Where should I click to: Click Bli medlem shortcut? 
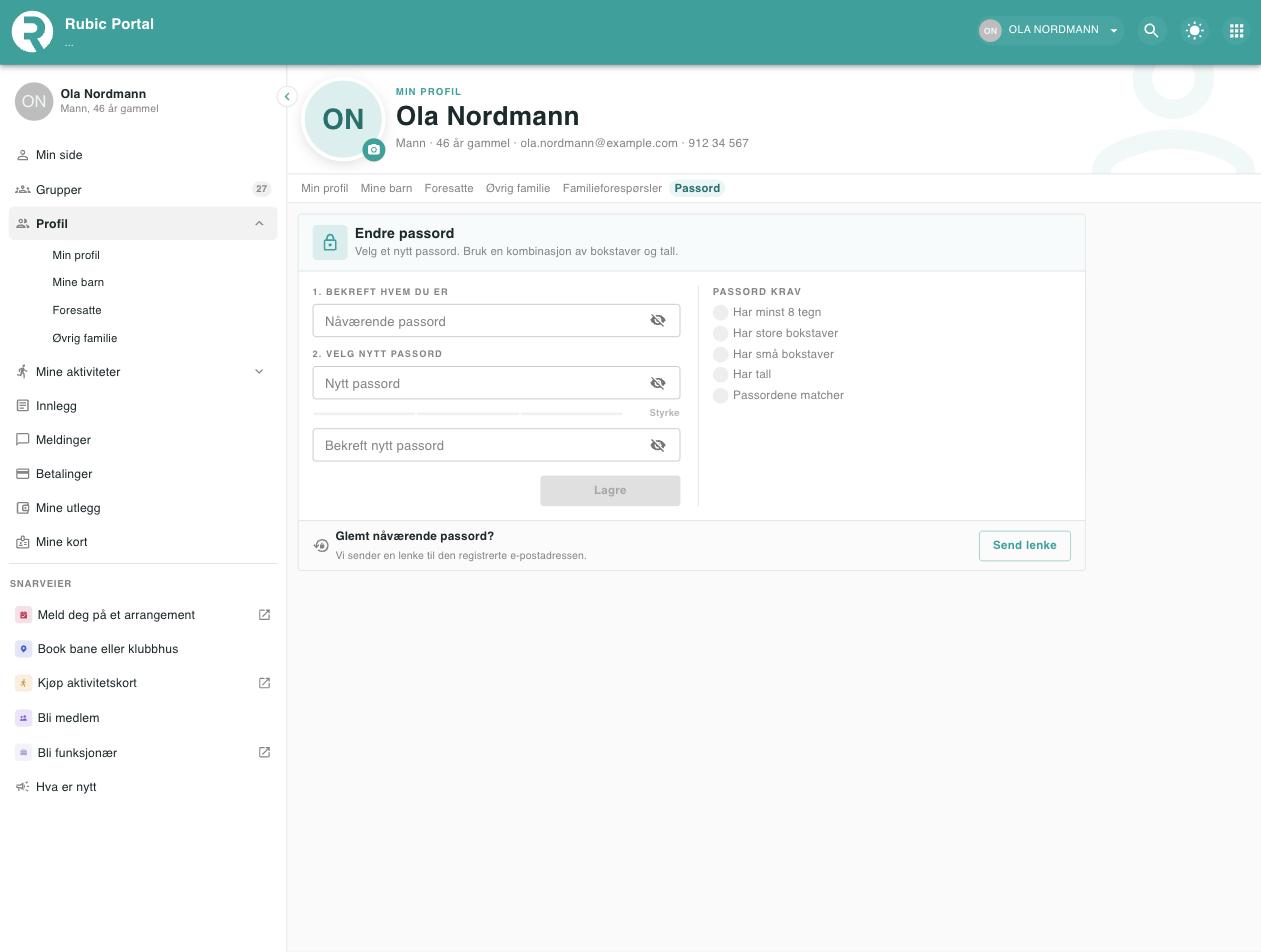[x=143, y=718]
